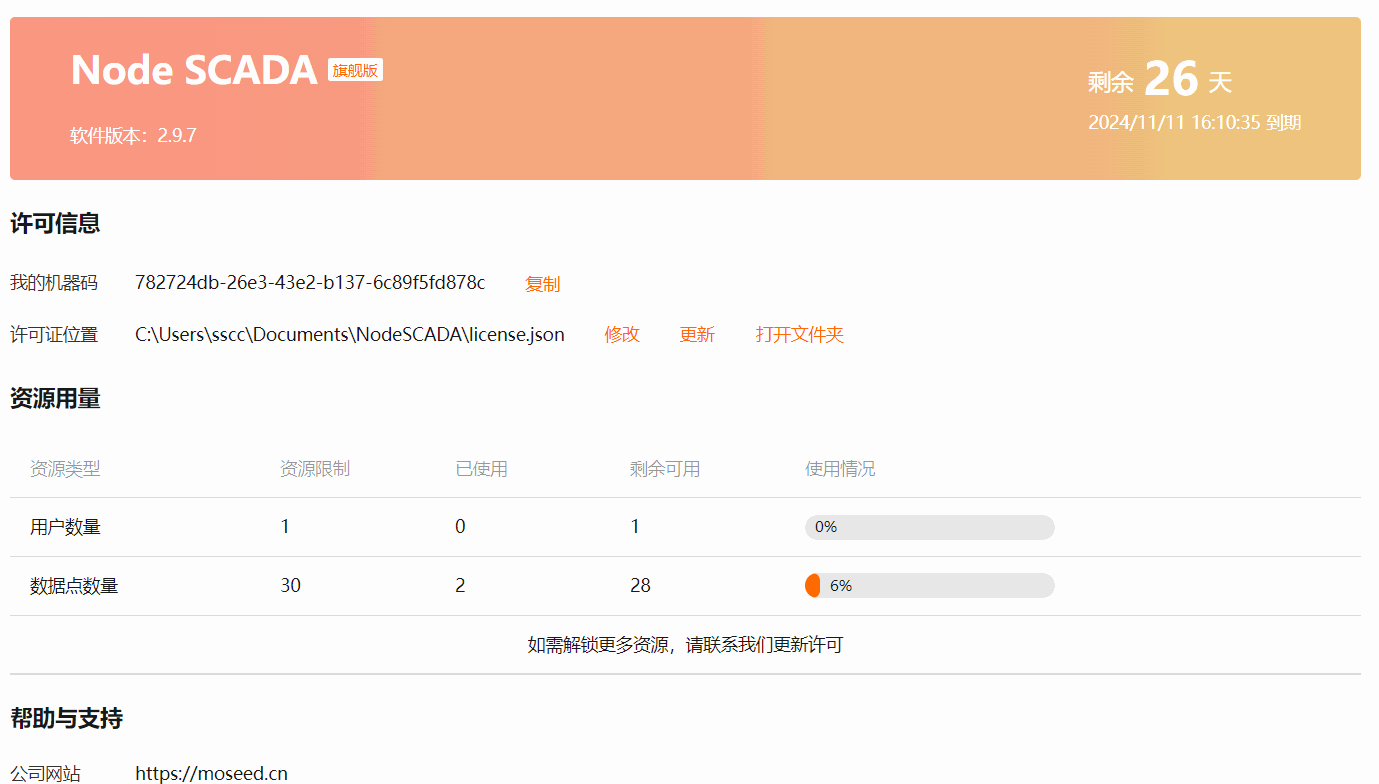The height and width of the screenshot is (784, 1379).
Task: Click the 剩余 26 天 remaining days text
Action: coord(1160,79)
